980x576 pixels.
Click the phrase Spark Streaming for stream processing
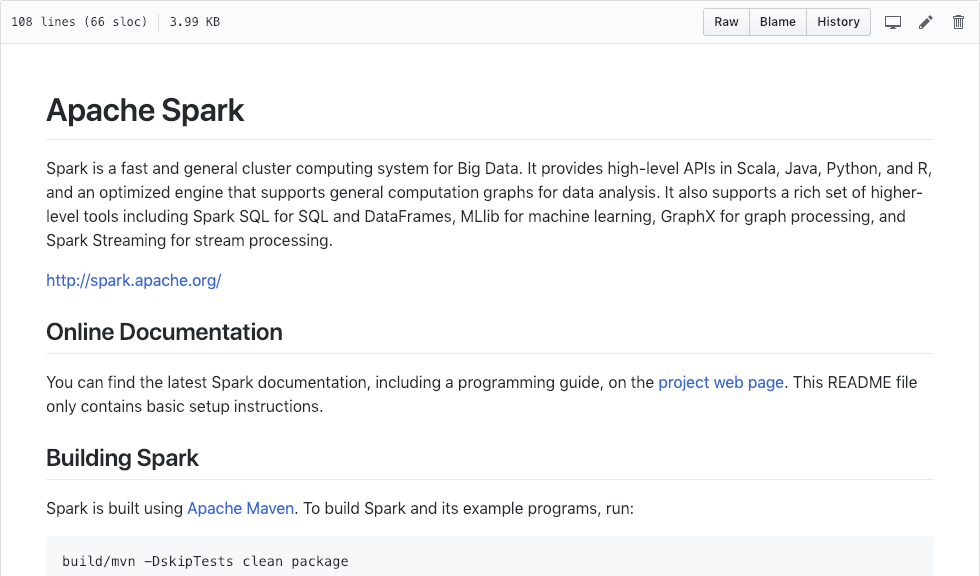click(189, 241)
